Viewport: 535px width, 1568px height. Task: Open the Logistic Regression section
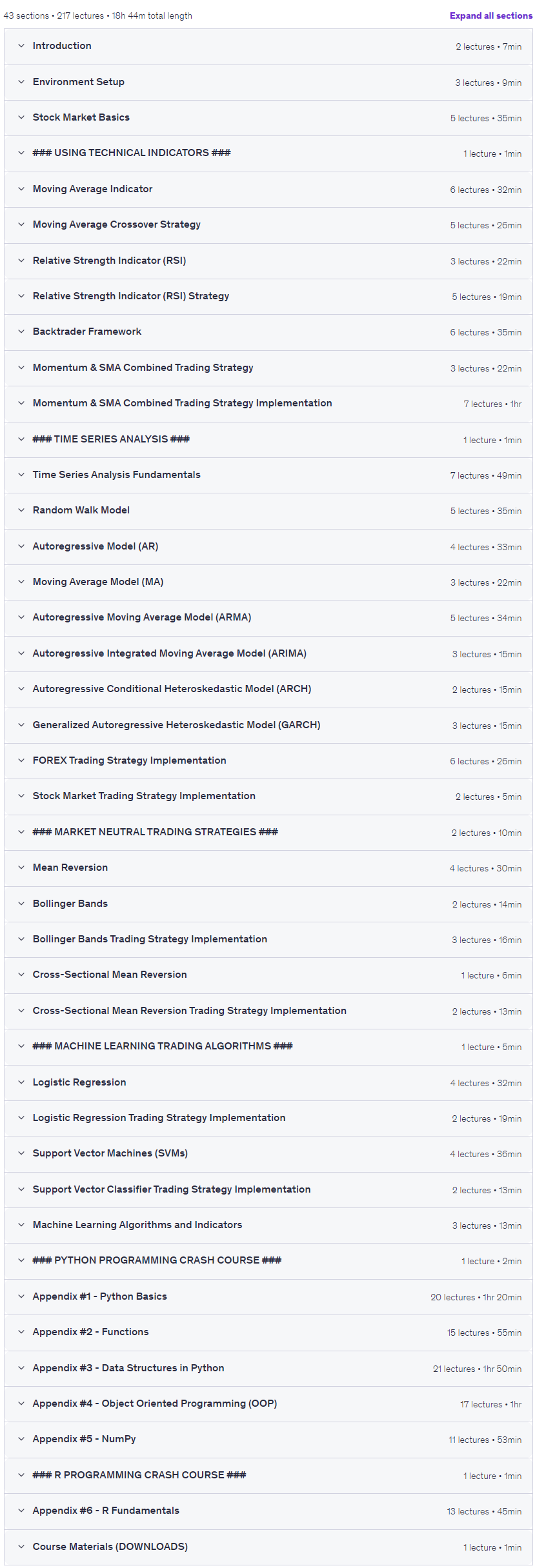[x=268, y=1082]
